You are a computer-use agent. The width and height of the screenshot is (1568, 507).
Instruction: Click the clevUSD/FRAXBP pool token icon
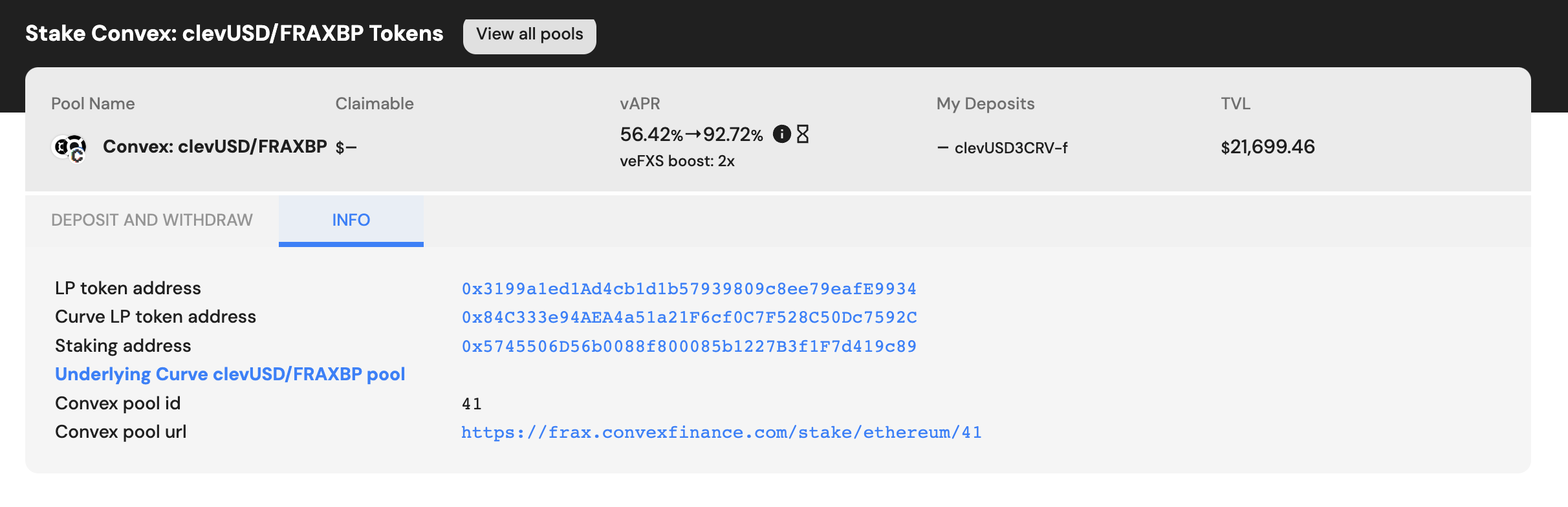coord(69,147)
